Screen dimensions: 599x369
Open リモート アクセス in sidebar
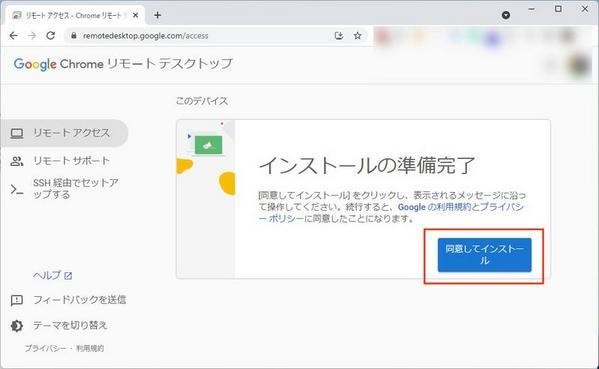(64, 133)
